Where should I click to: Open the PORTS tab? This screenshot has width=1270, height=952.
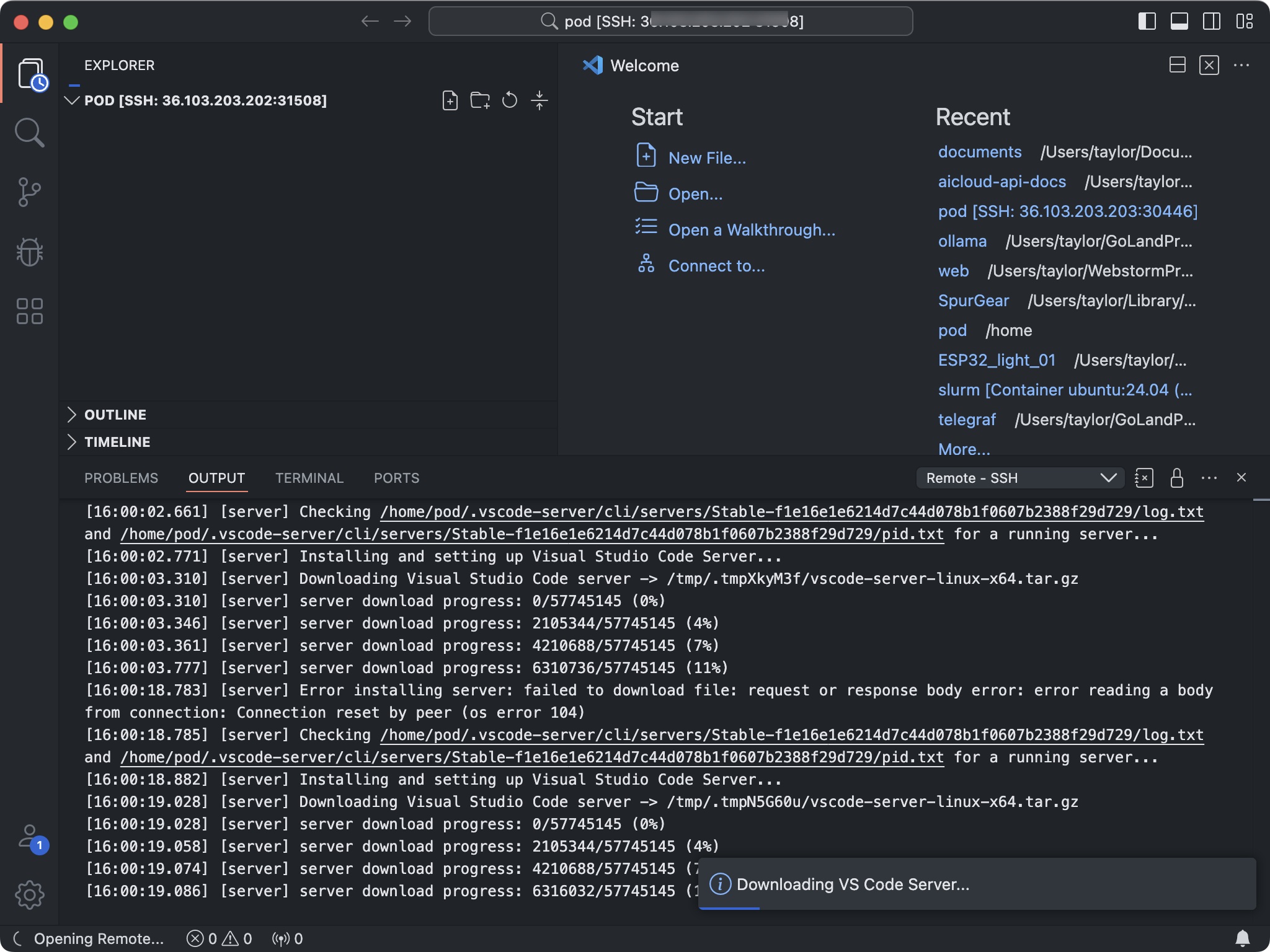396,478
